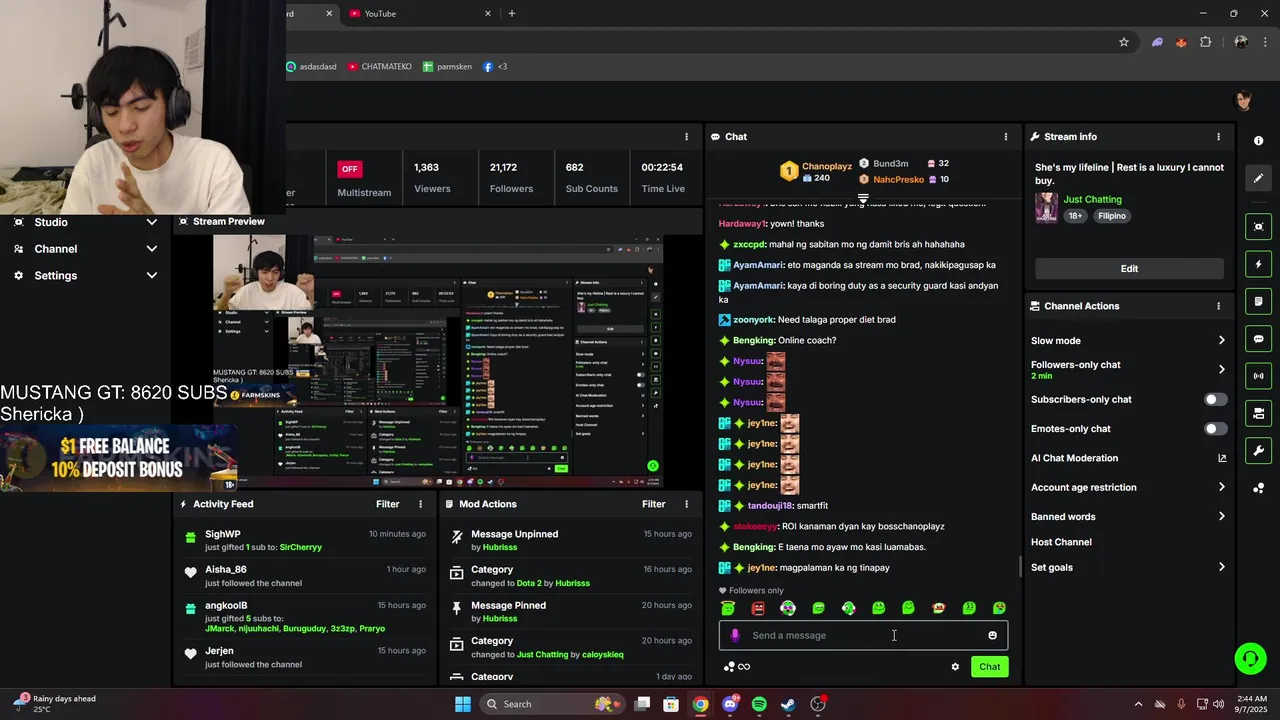
Task: Pick the red angry quick emote
Action: pyautogui.click(x=758, y=608)
